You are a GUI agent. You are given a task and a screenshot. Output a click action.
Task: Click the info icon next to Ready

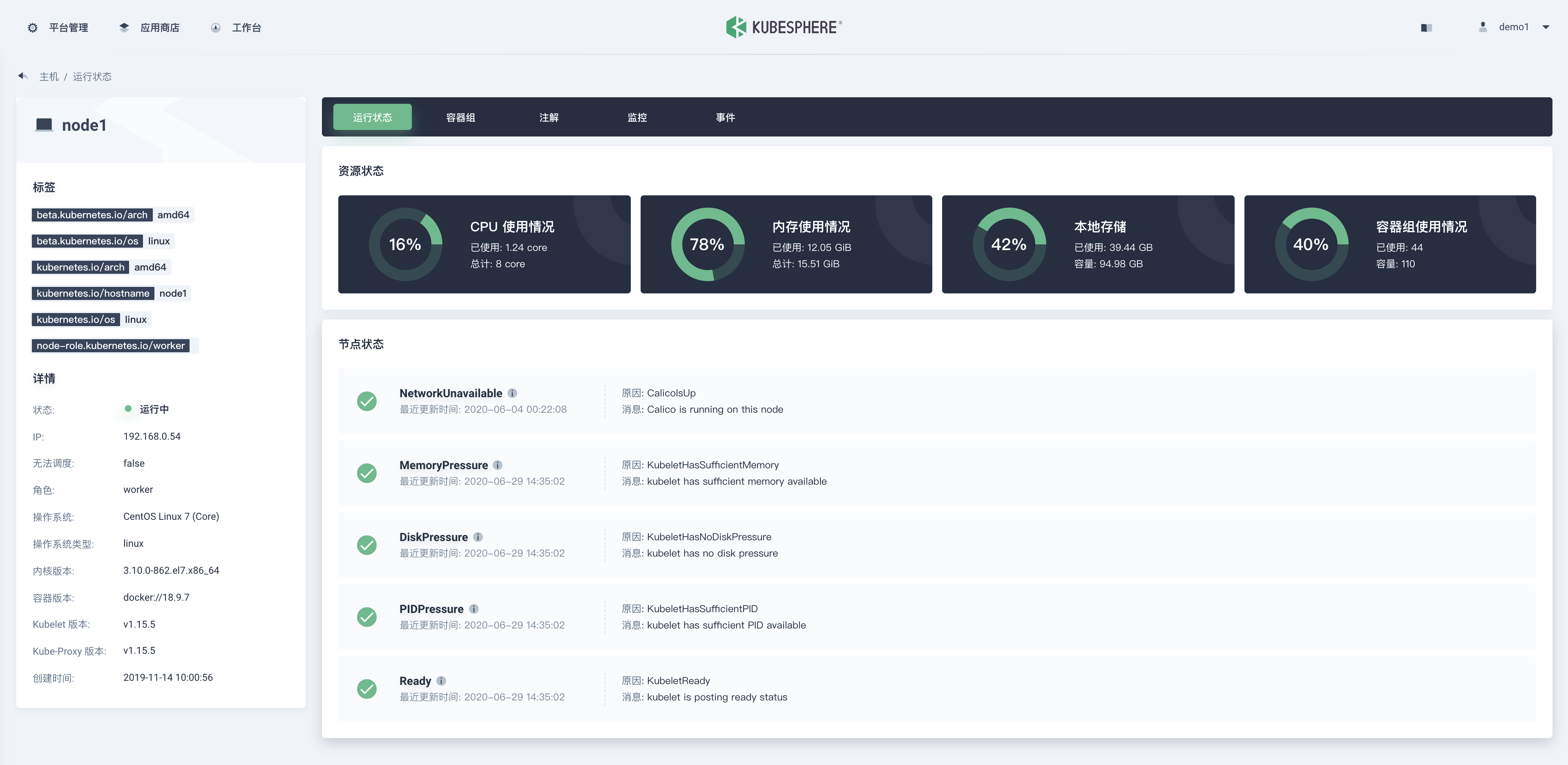coord(441,681)
